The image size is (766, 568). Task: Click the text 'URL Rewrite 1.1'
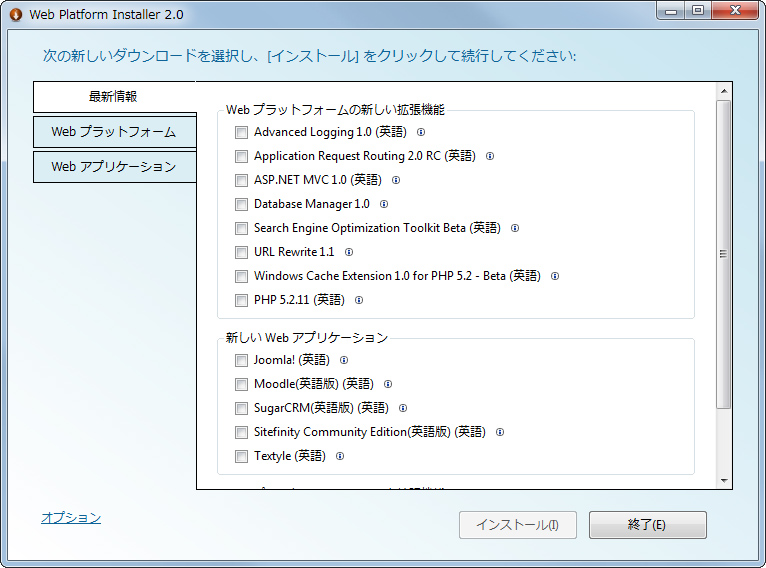pos(294,252)
